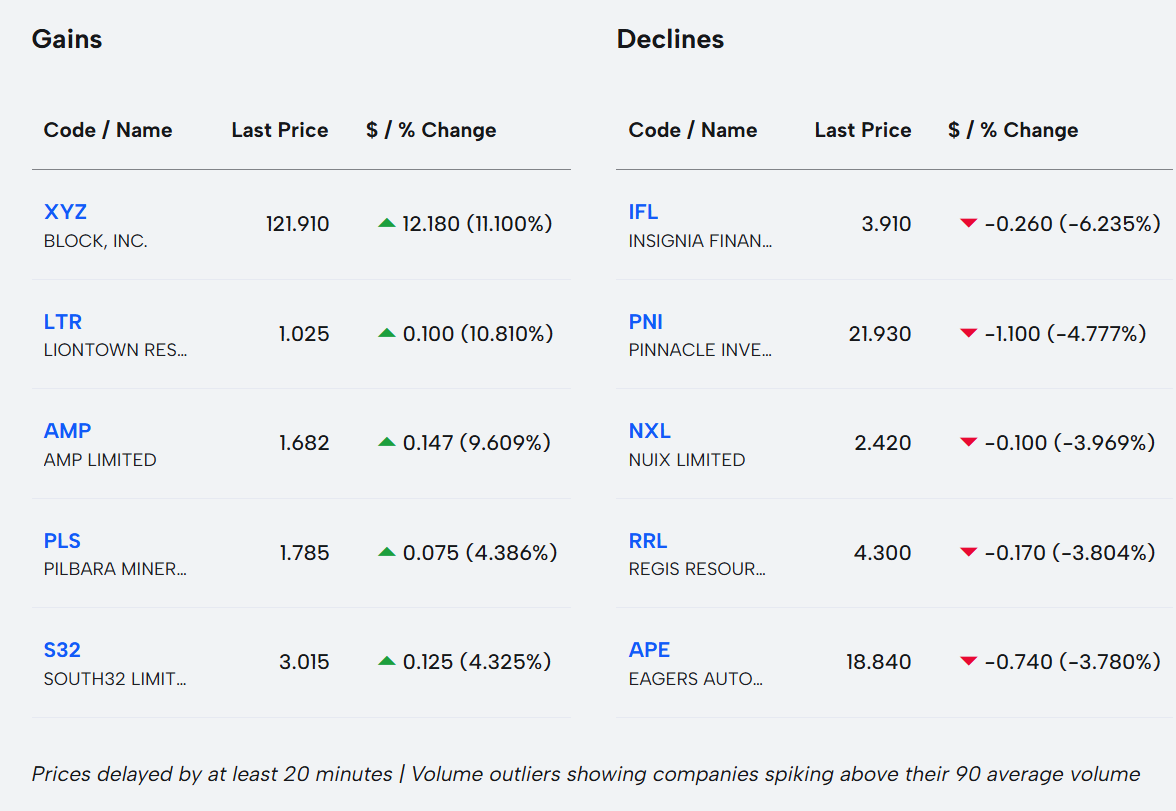Click red down arrow in APE row
The image size is (1176, 811).
[x=968, y=662]
